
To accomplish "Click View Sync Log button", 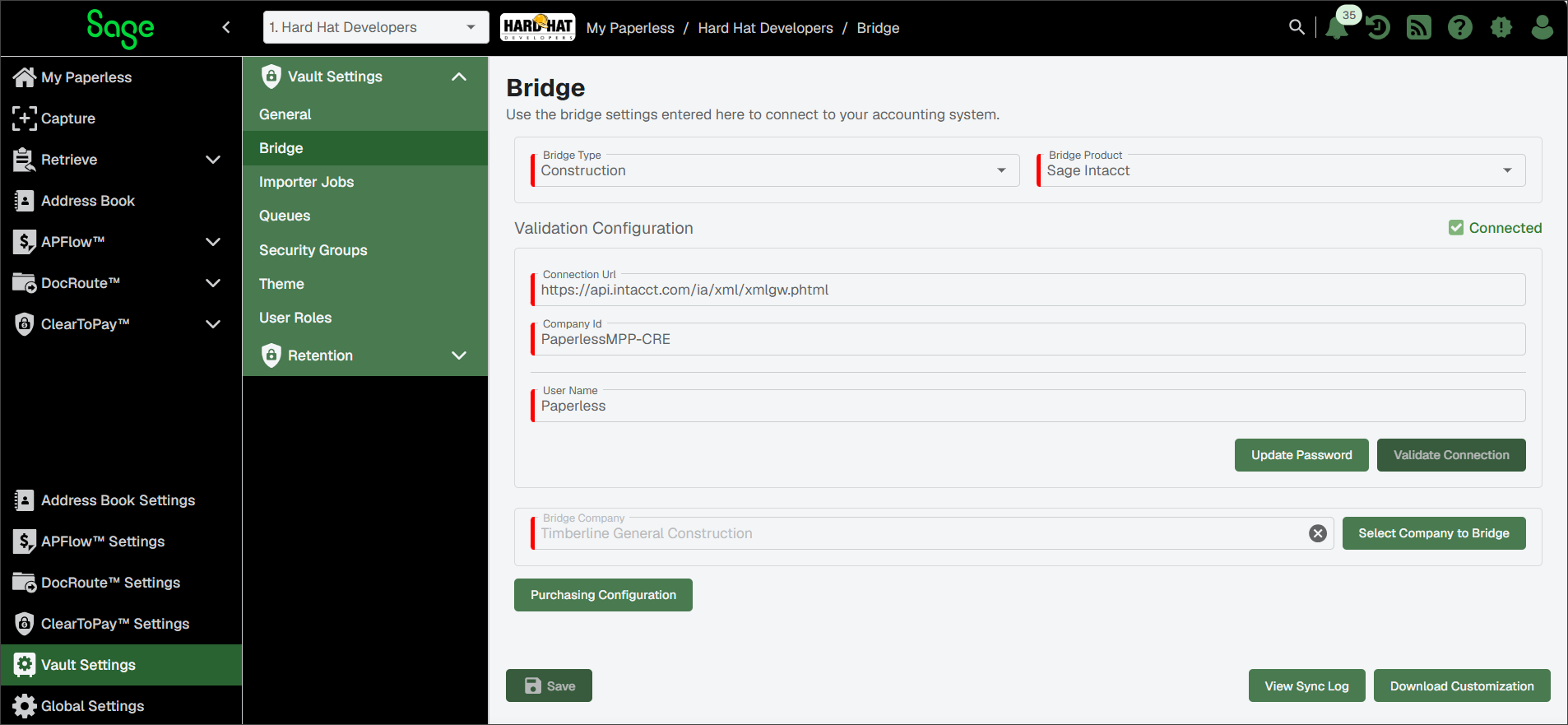I will point(1307,685).
